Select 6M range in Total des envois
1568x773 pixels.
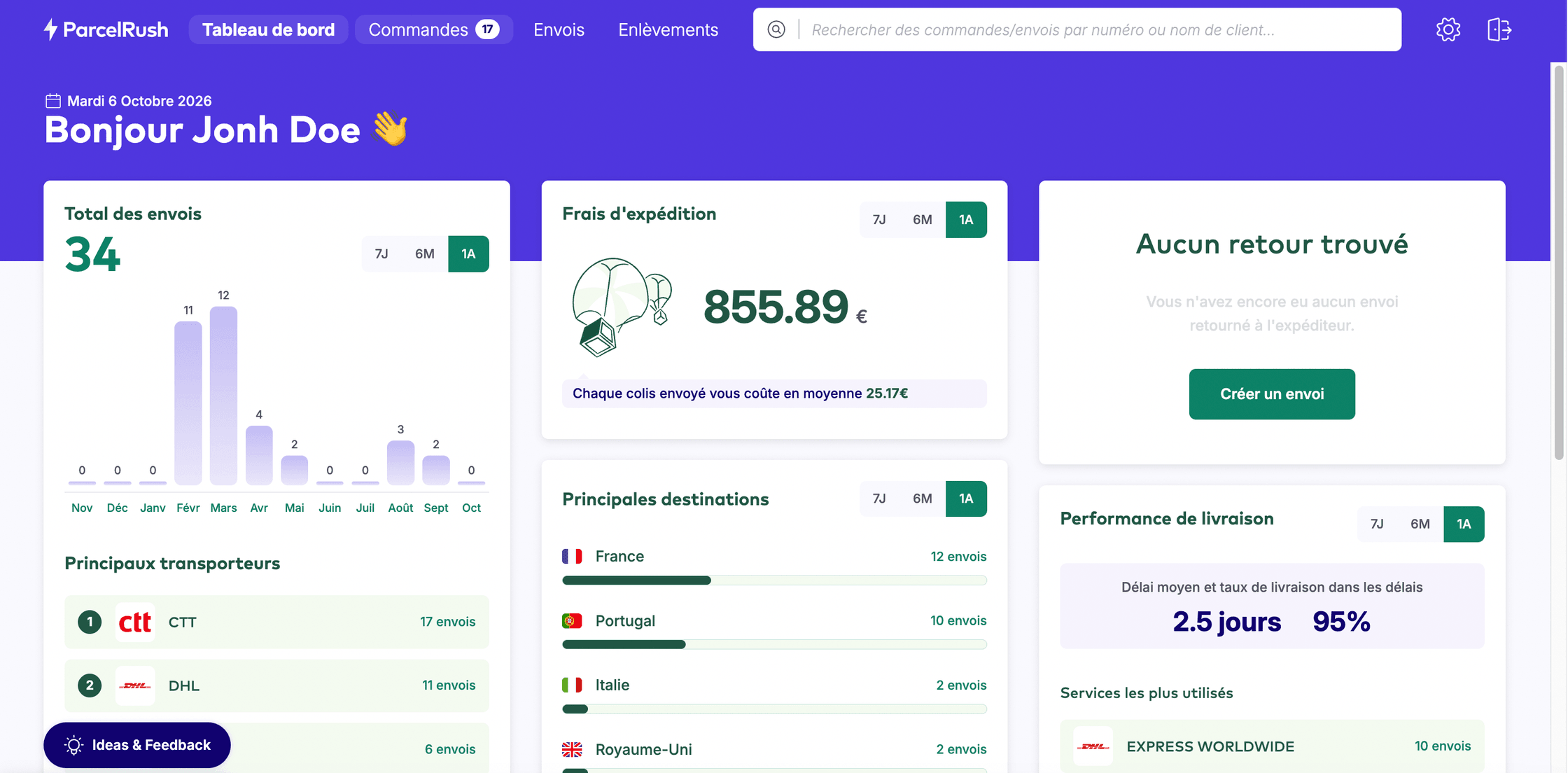(x=425, y=254)
